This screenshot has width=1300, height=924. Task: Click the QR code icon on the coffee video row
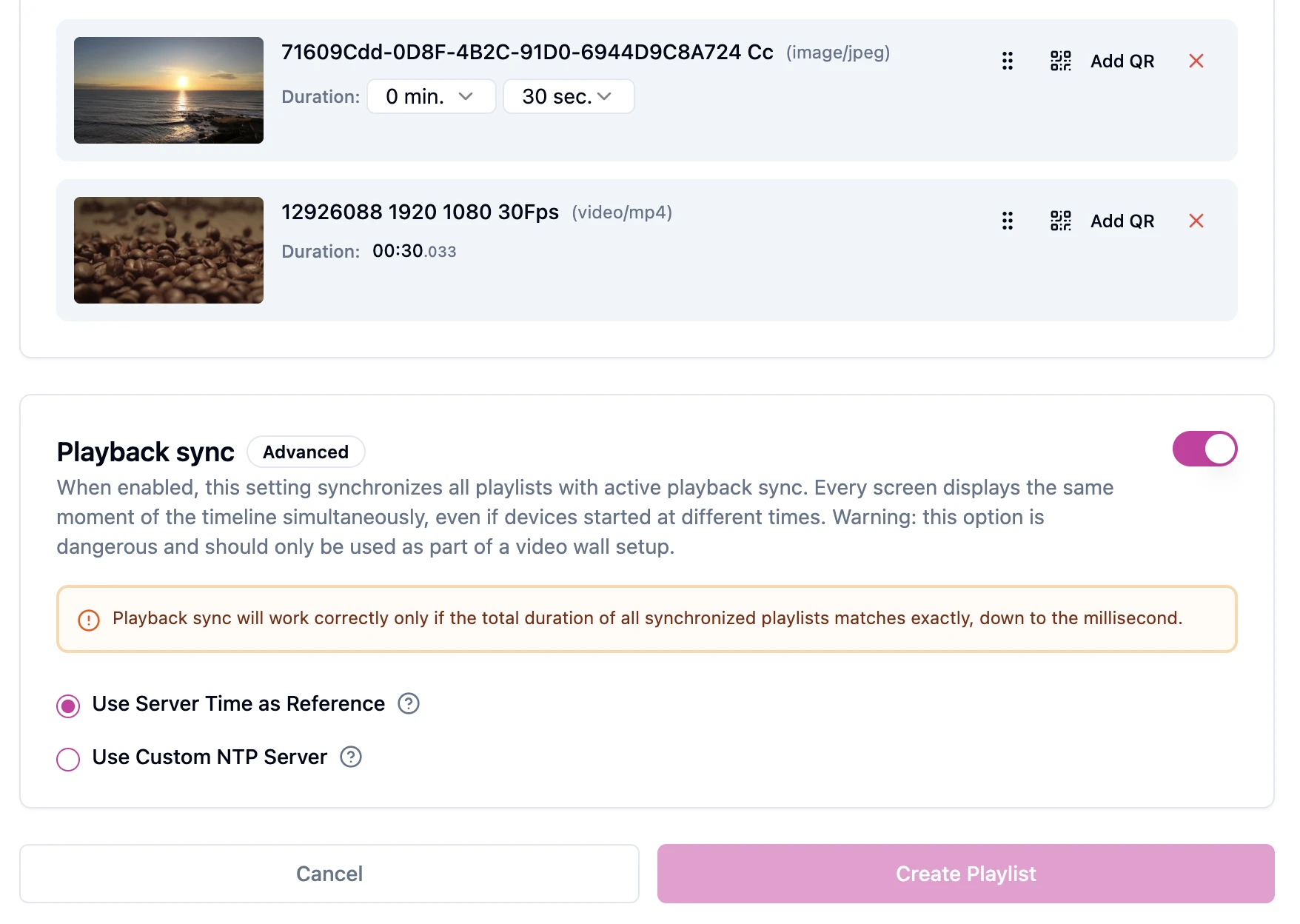[x=1060, y=221]
